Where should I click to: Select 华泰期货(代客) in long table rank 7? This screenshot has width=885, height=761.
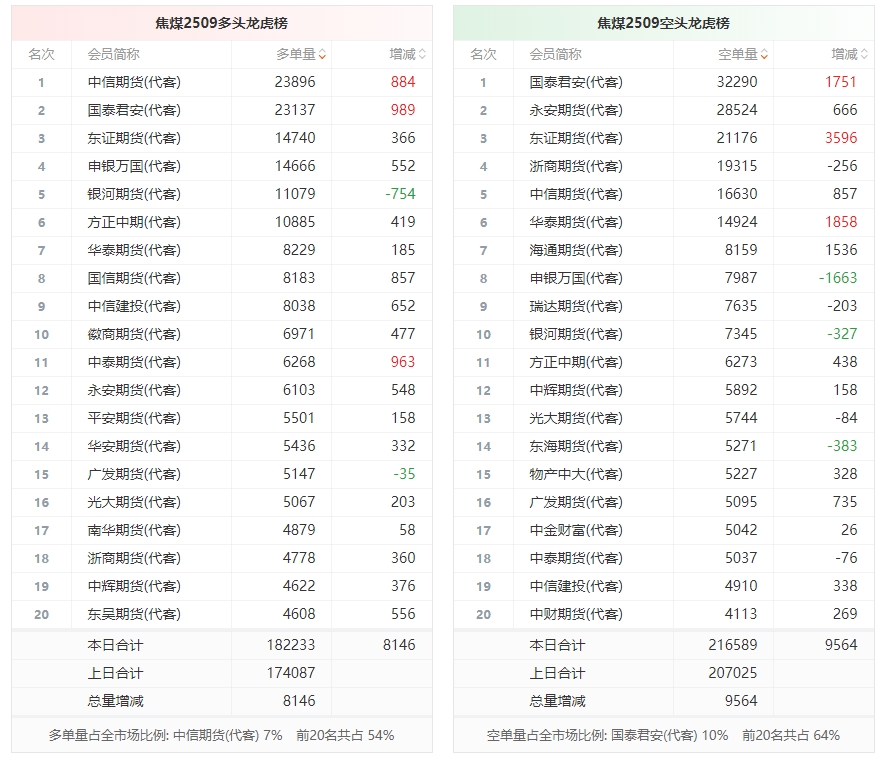click(134, 250)
